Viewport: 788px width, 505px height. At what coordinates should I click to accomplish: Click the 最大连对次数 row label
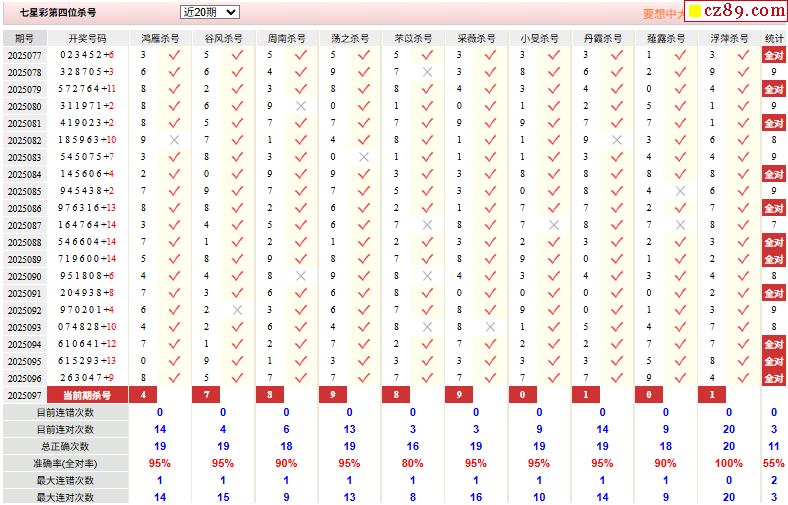(65, 497)
